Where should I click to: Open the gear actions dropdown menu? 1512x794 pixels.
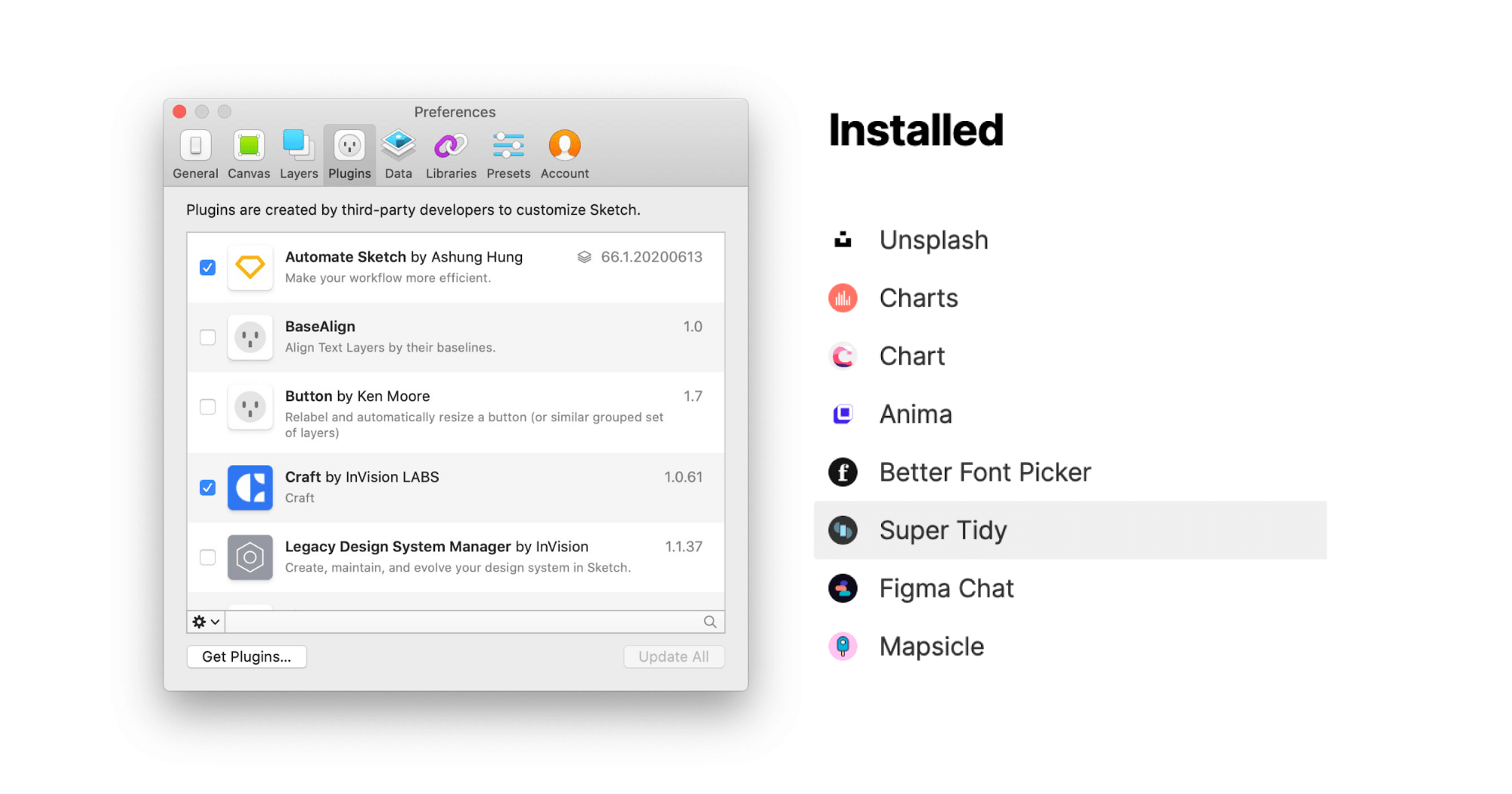(206, 622)
